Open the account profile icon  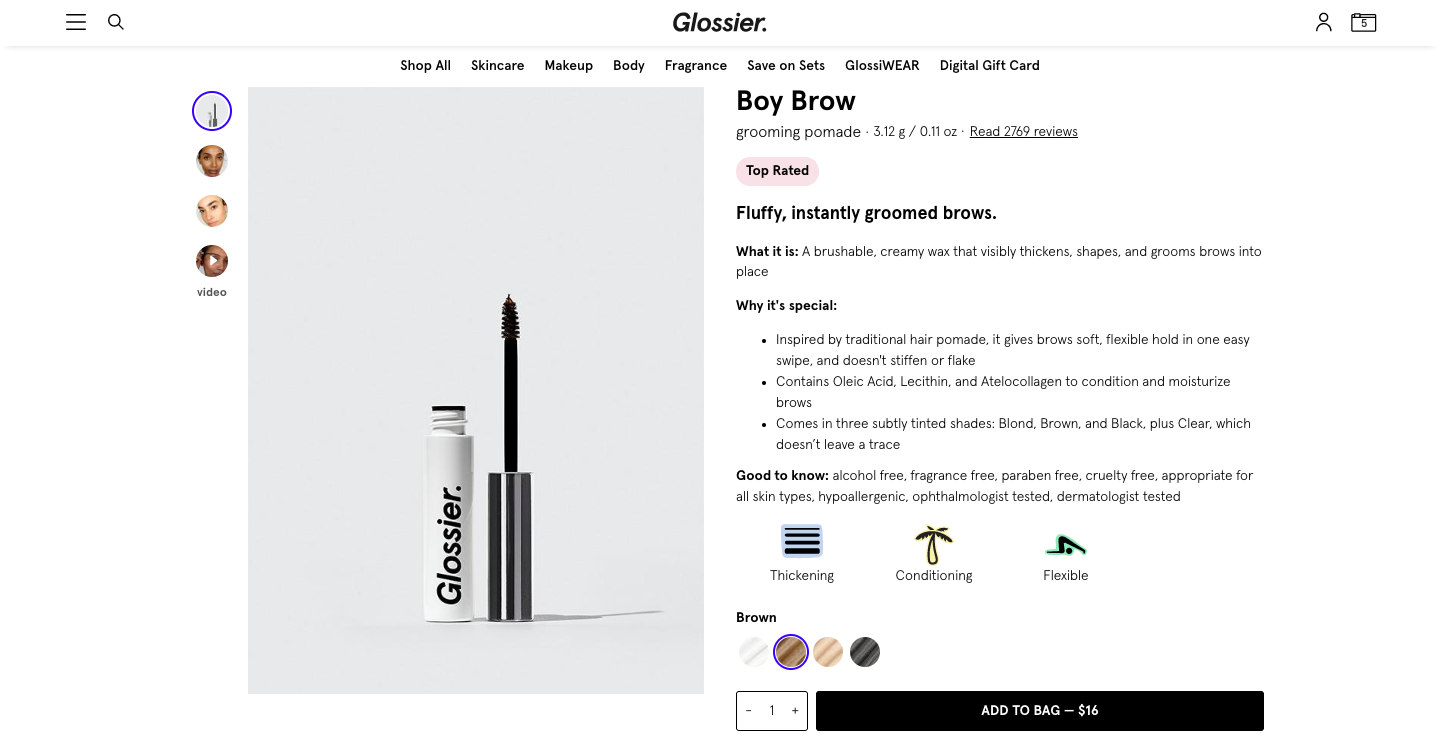(1323, 22)
